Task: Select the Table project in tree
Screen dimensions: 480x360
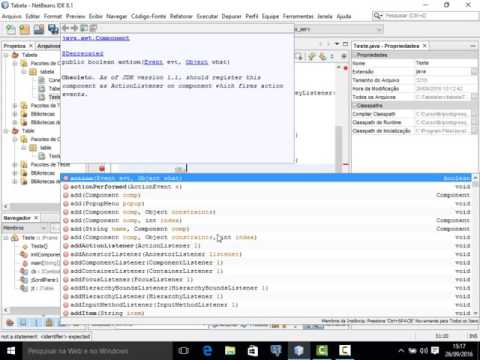Action: [x=28, y=131]
